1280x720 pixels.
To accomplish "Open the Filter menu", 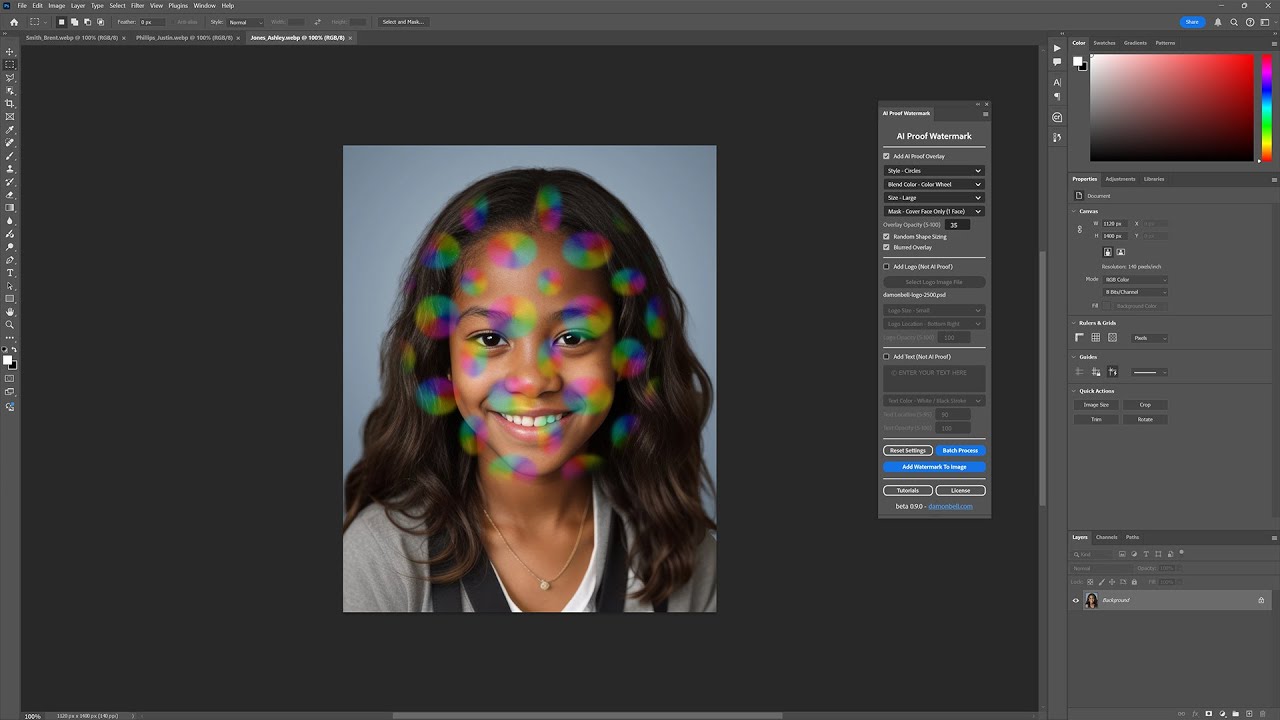I will pos(138,4).
